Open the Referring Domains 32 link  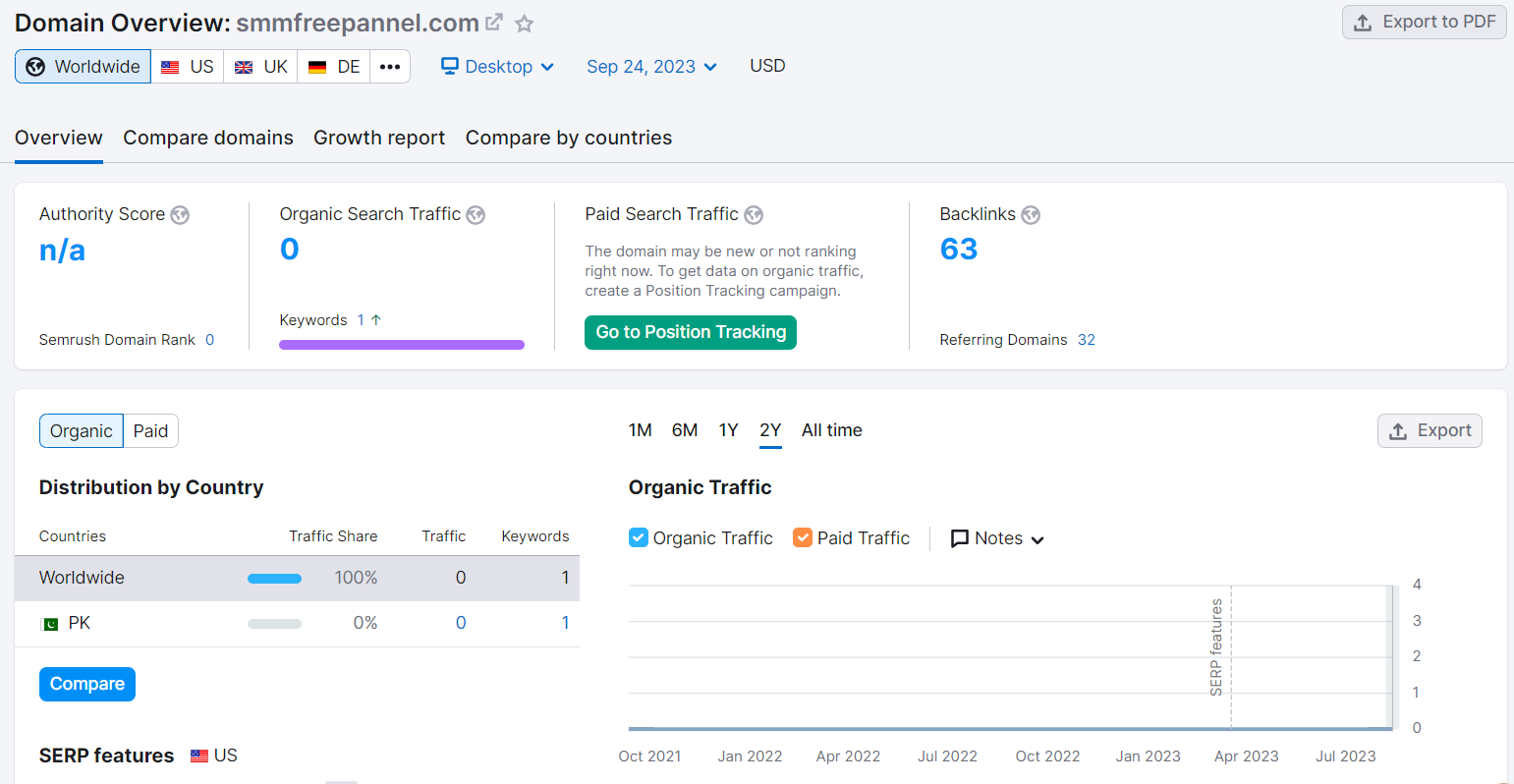pyautogui.click(x=1087, y=340)
